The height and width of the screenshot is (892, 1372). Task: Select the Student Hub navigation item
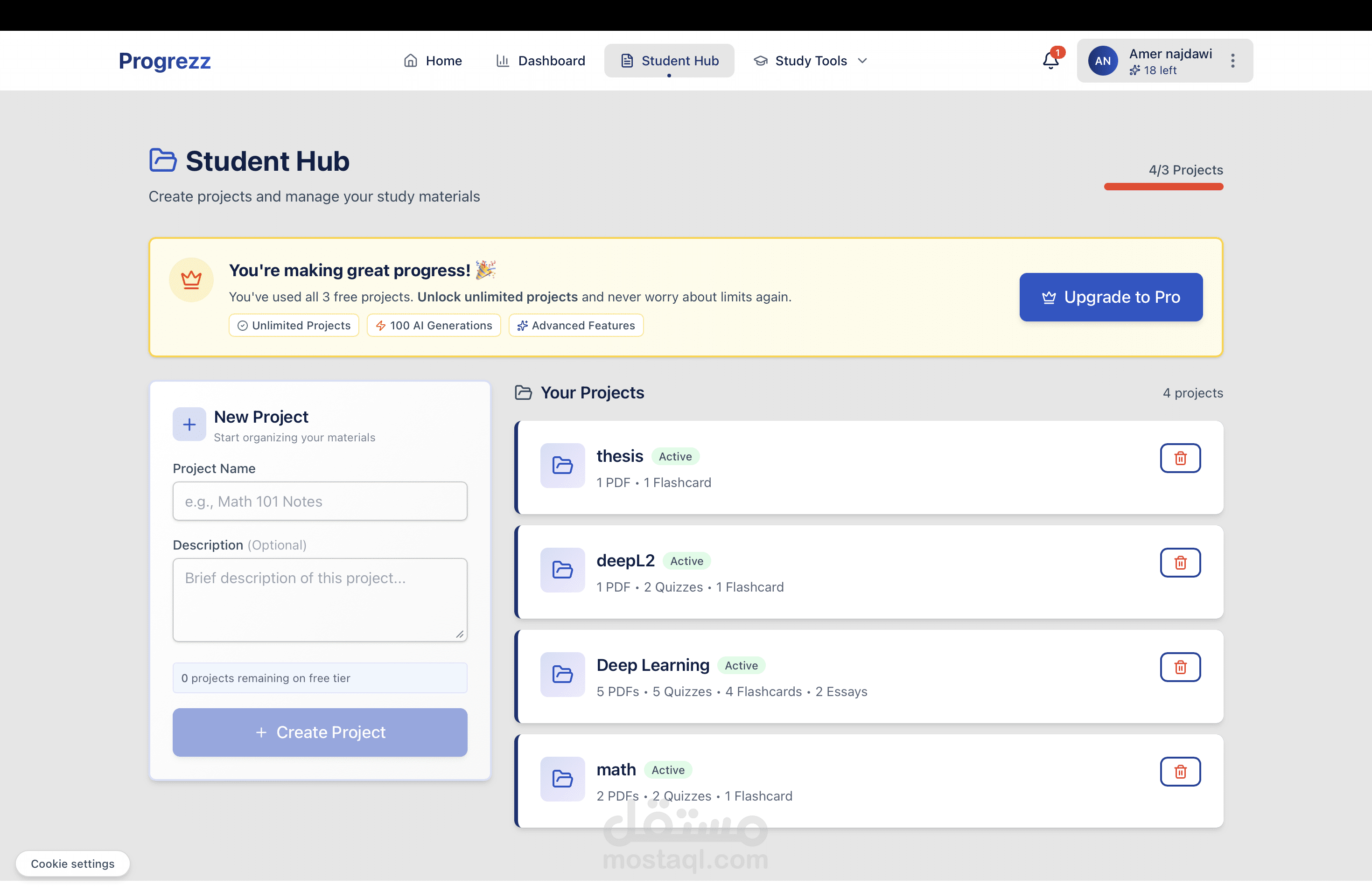(x=669, y=61)
